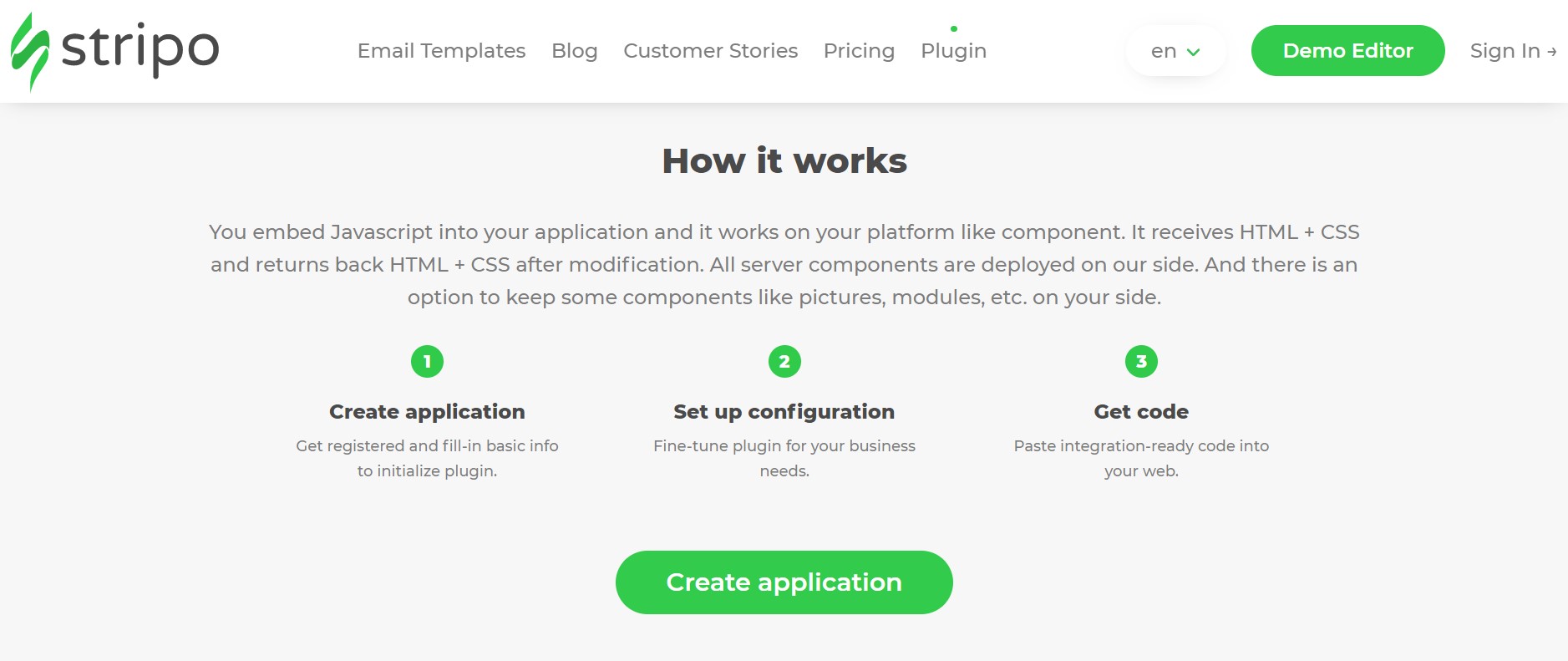1568x661 pixels.
Task: Click the 'Get code' heading
Action: pyautogui.click(x=1141, y=412)
